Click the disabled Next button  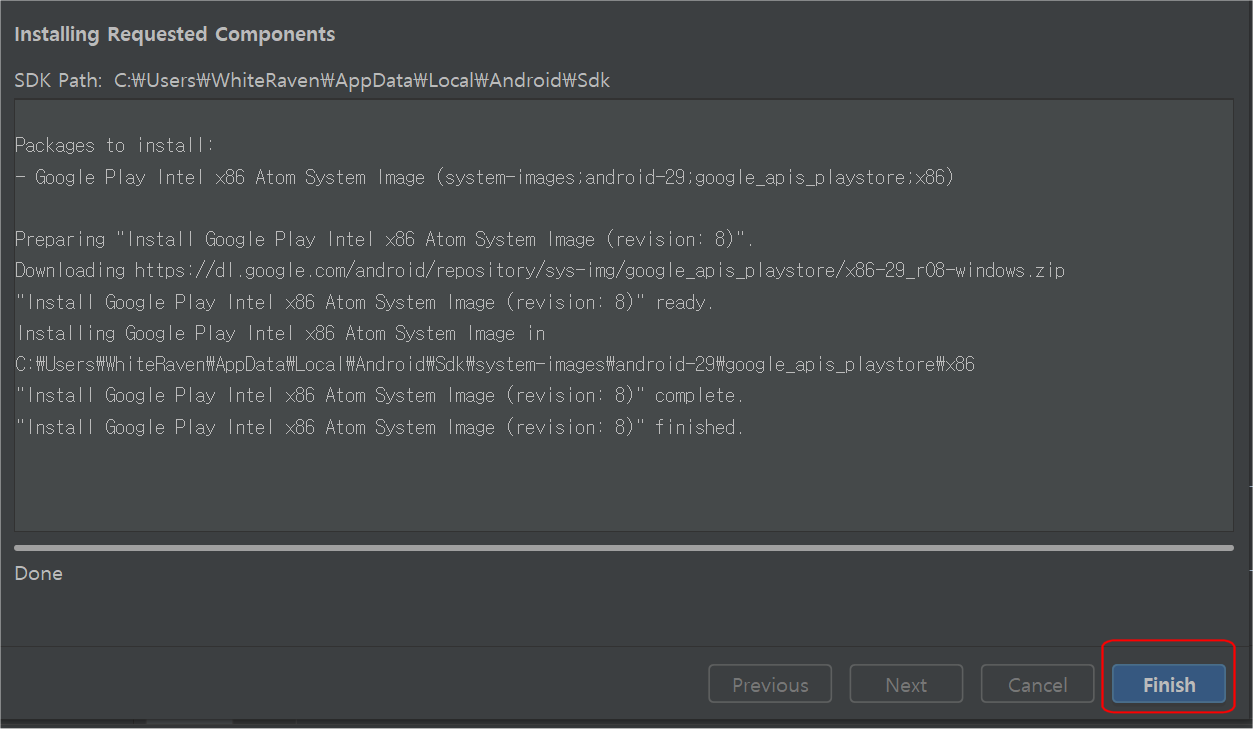coord(906,684)
